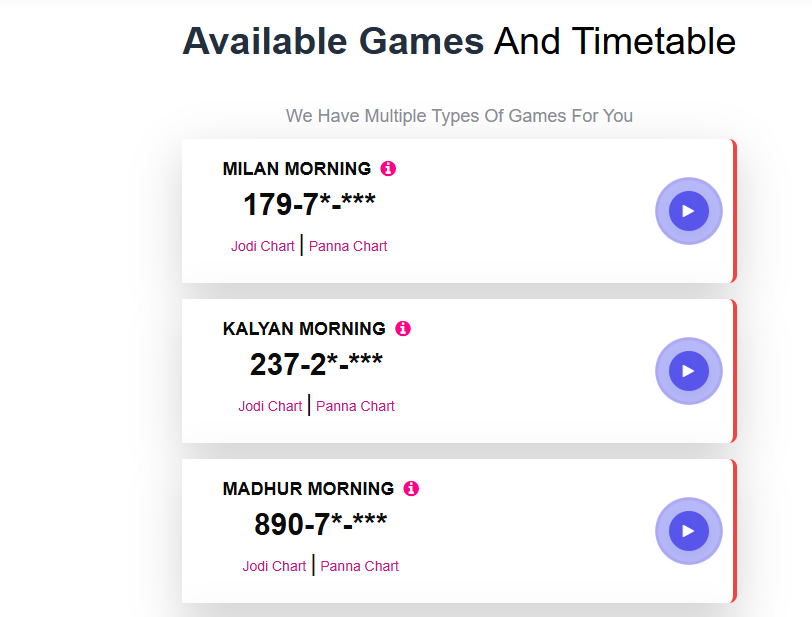Click the info icon beside MADHUR MORNING
Screen dimensions: 812x617
pyautogui.click(x=410, y=488)
